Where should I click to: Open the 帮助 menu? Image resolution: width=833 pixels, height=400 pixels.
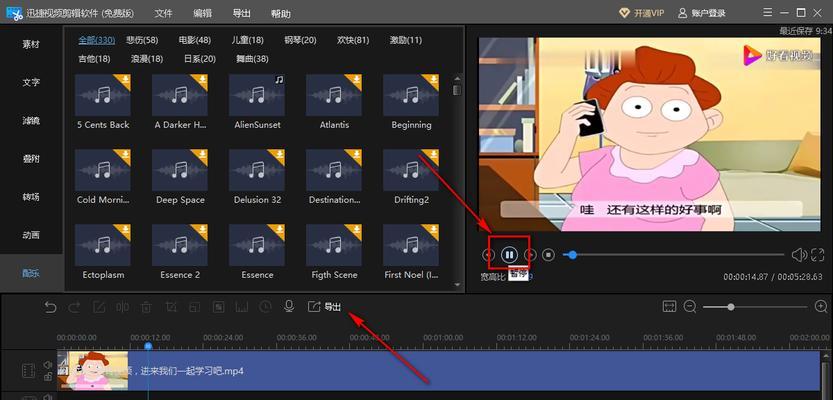[280, 14]
